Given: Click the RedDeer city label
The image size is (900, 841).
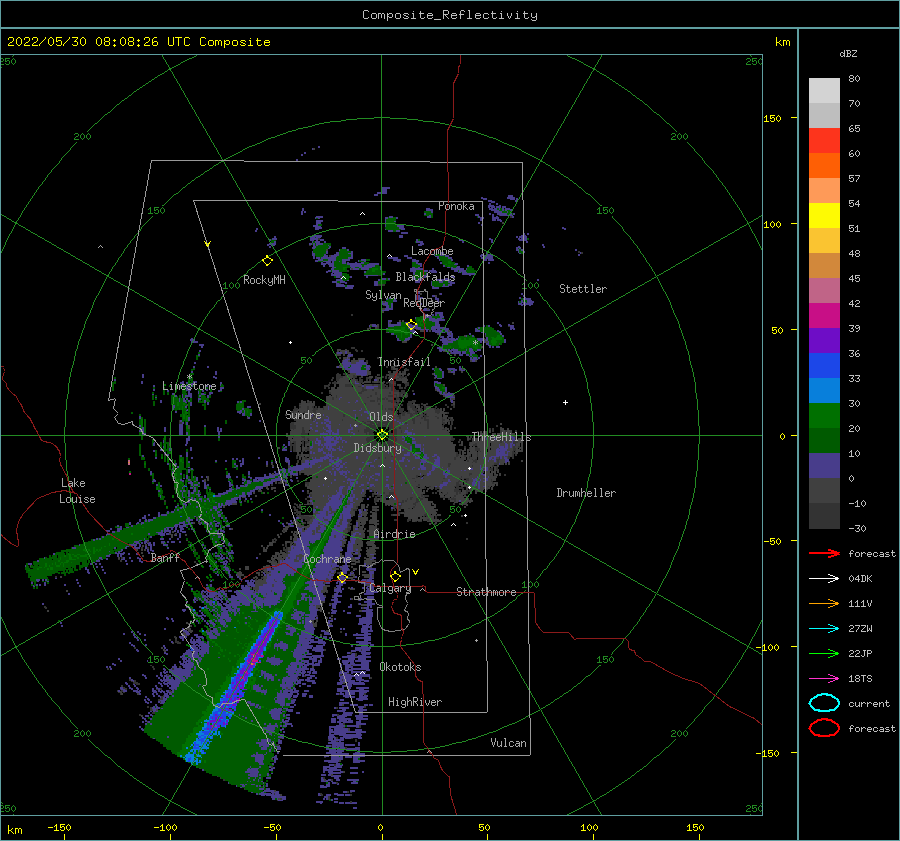Looking at the screenshot, I should (x=424, y=303).
